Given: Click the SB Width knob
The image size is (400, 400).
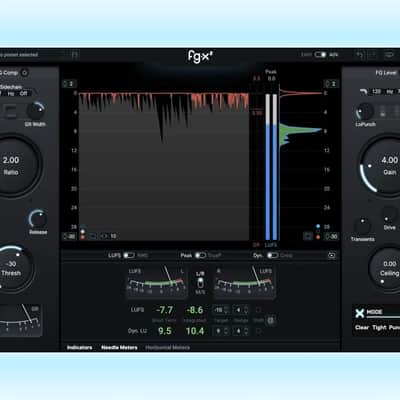Looking at the screenshot, I should 36,110.
